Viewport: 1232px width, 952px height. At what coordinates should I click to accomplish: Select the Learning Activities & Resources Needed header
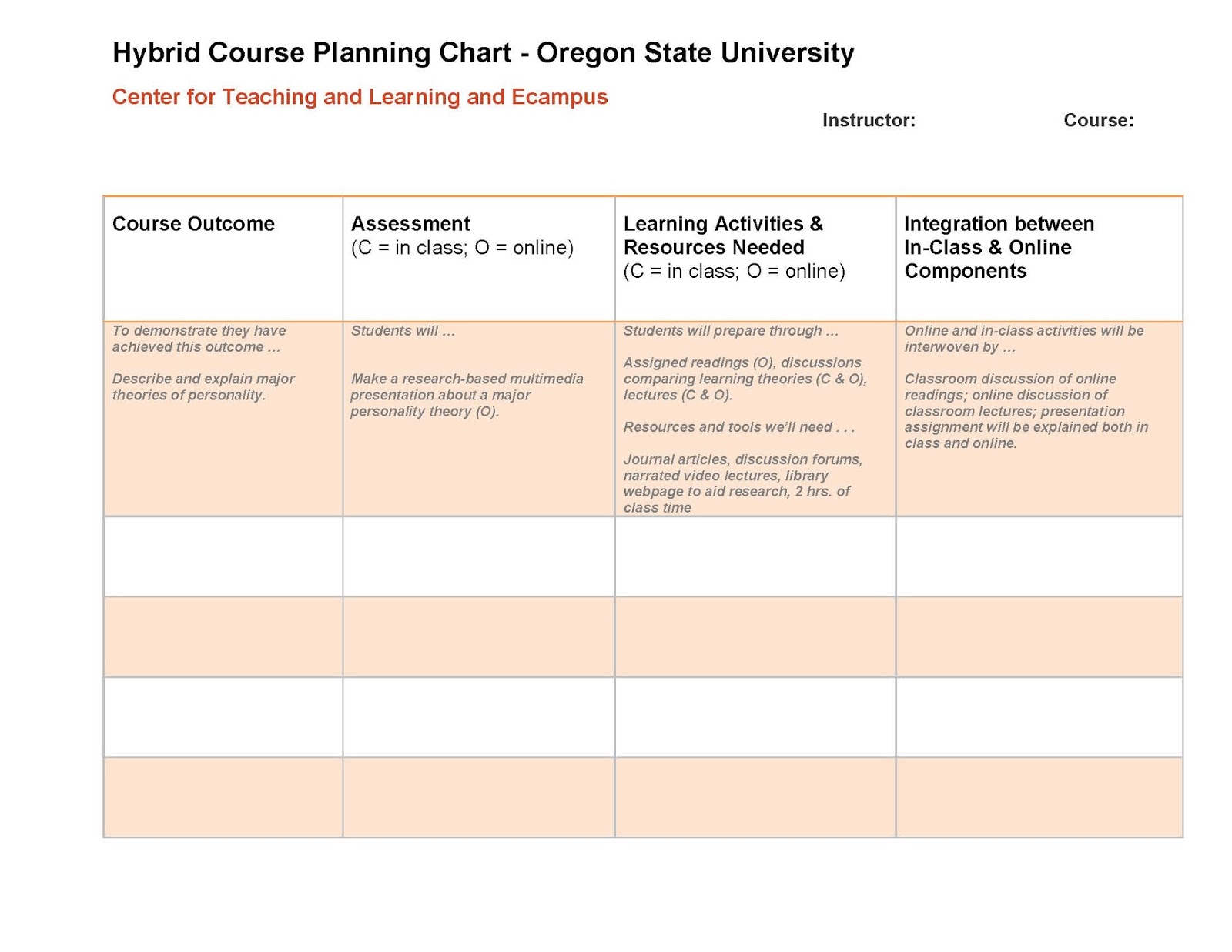point(723,235)
